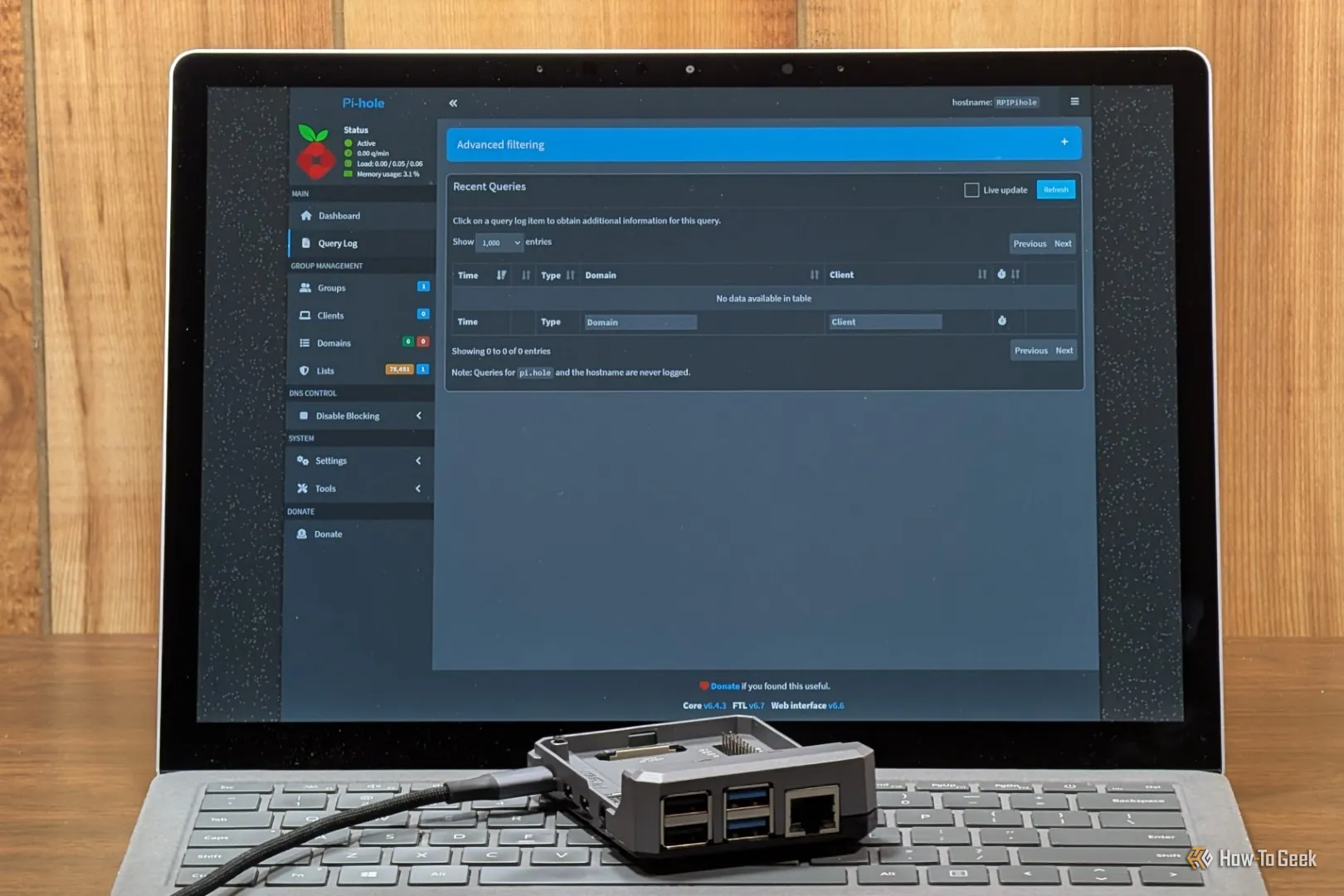Click the orange Lists count badge
Screen dimensions: 1344x896
click(400, 369)
